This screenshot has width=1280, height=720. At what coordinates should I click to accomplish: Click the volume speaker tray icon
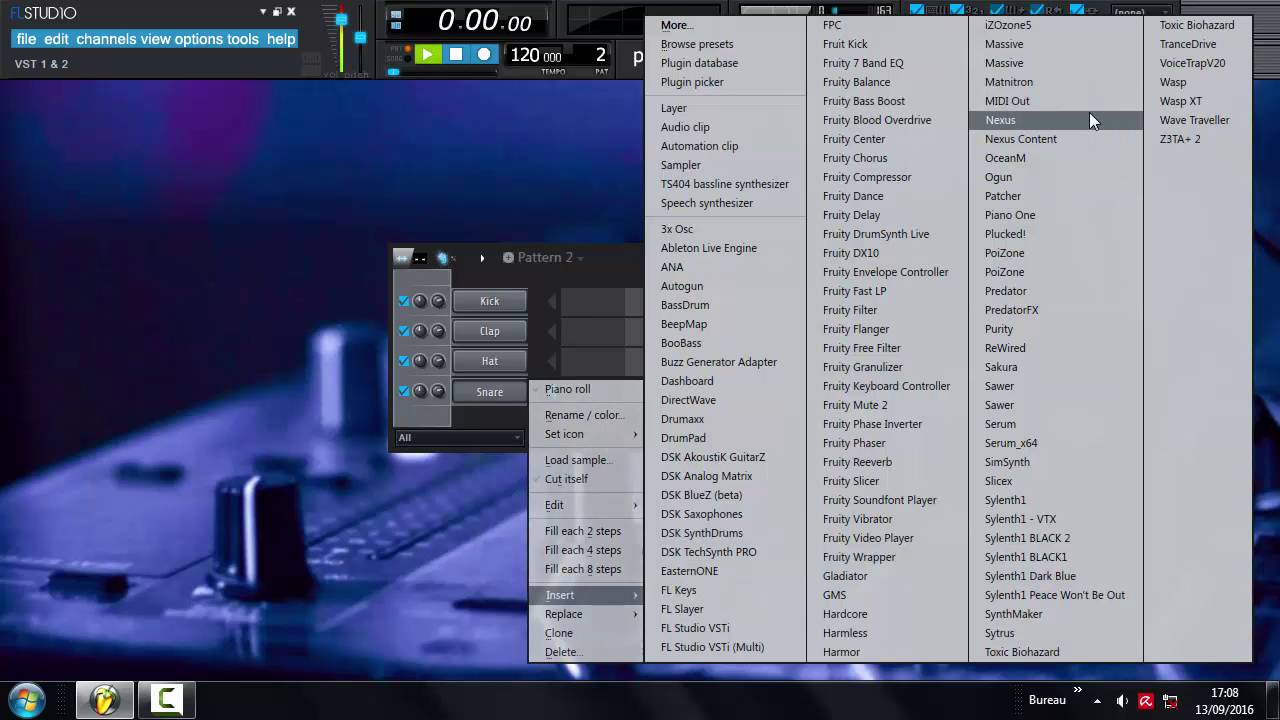coord(1122,701)
